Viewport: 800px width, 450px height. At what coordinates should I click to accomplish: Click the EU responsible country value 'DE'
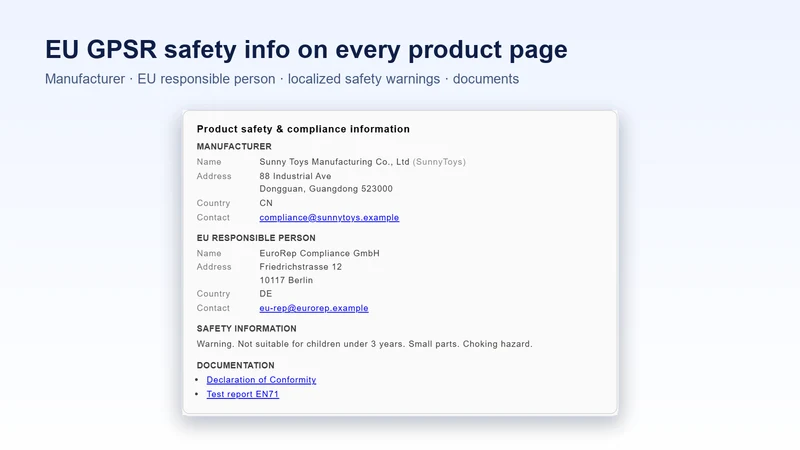coord(266,294)
